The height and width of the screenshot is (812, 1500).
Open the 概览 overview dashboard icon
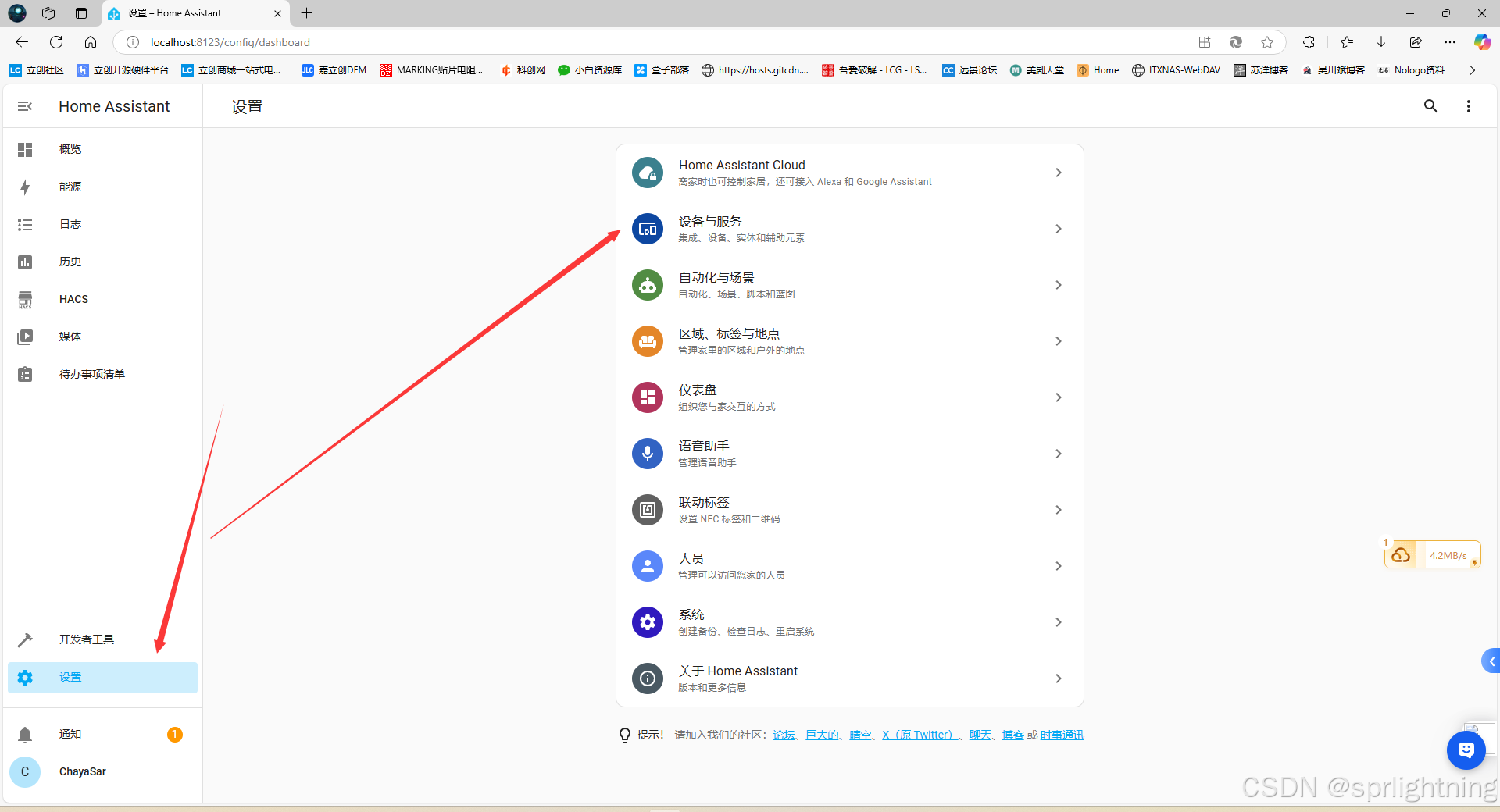click(25, 149)
